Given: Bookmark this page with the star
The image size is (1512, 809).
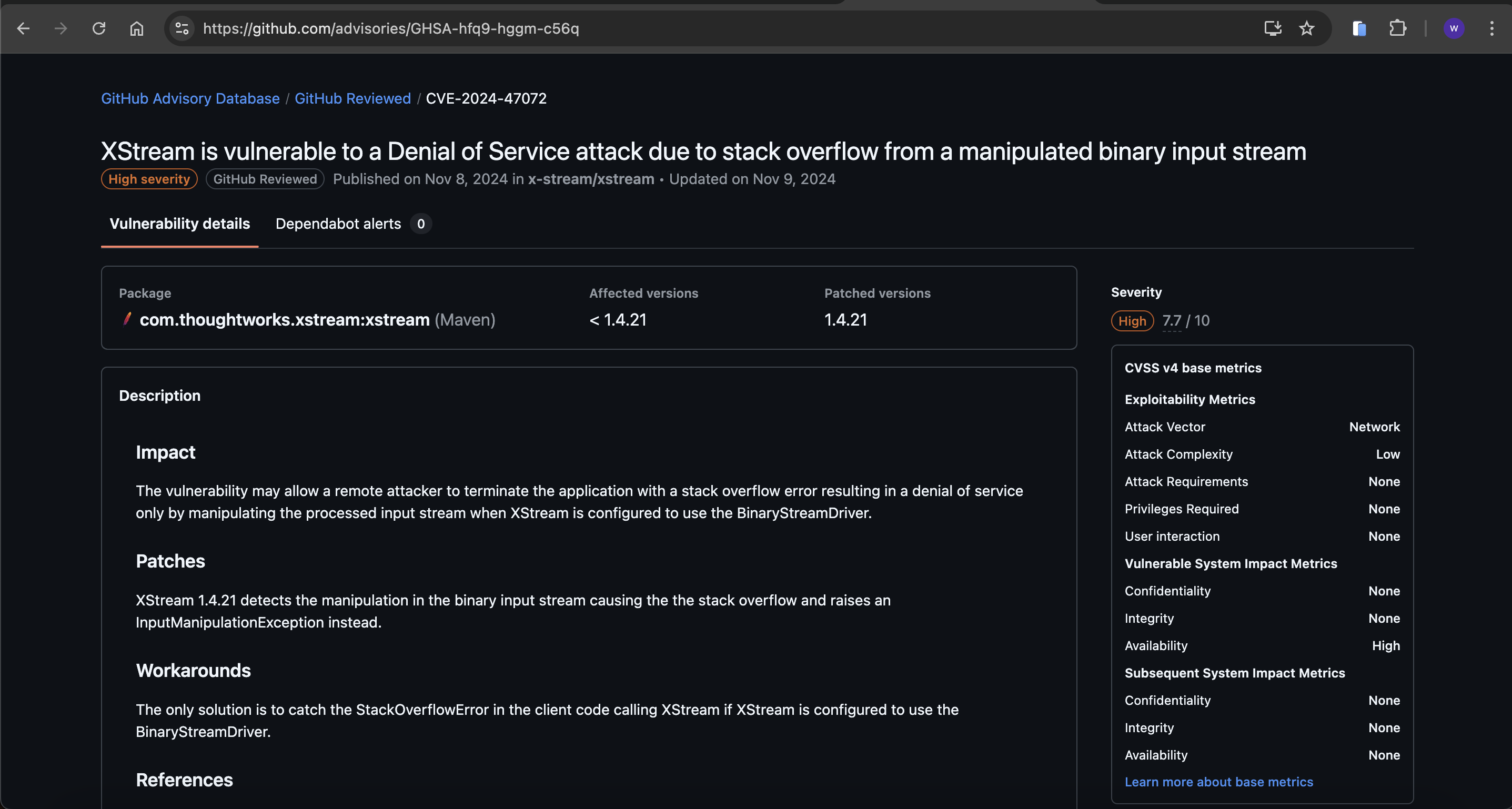Looking at the screenshot, I should click(1307, 28).
